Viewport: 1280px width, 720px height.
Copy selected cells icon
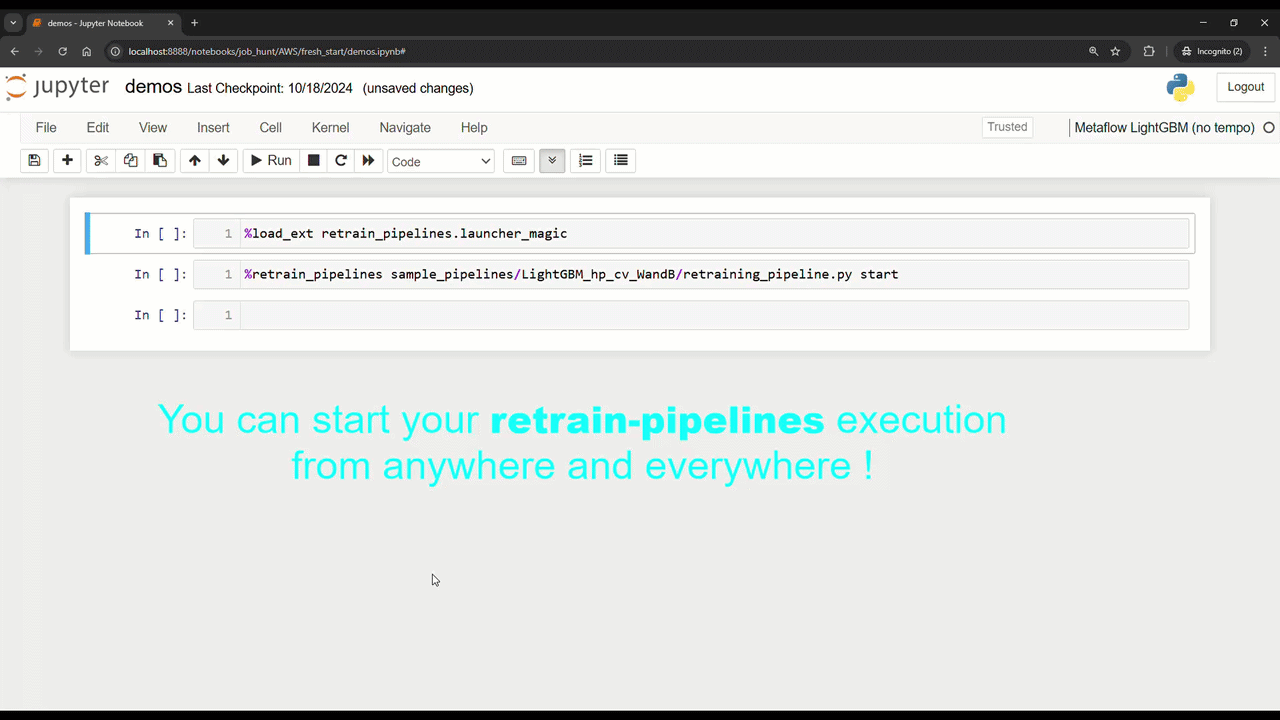(x=130, y=160)
